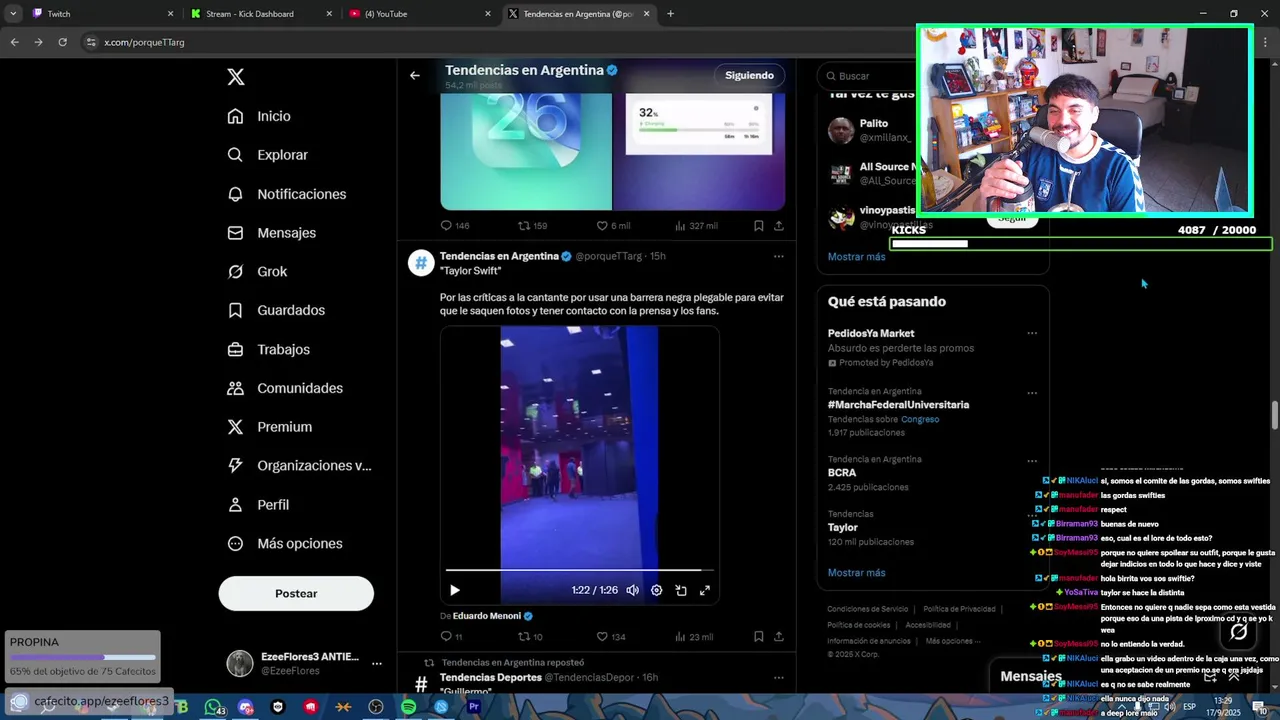Open the video settings gear

656,590
